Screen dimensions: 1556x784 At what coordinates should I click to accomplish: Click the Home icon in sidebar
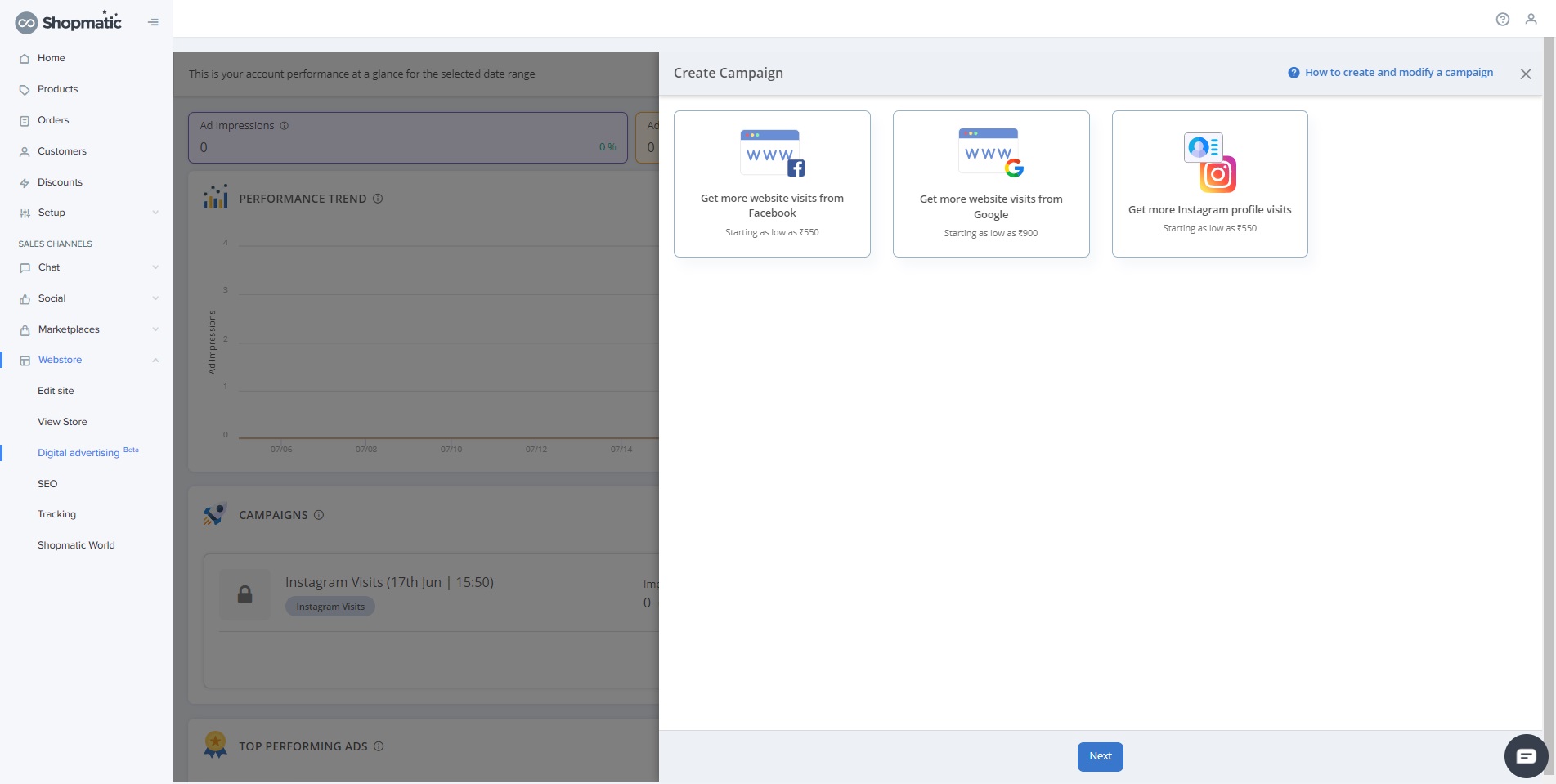pos(25,59)
